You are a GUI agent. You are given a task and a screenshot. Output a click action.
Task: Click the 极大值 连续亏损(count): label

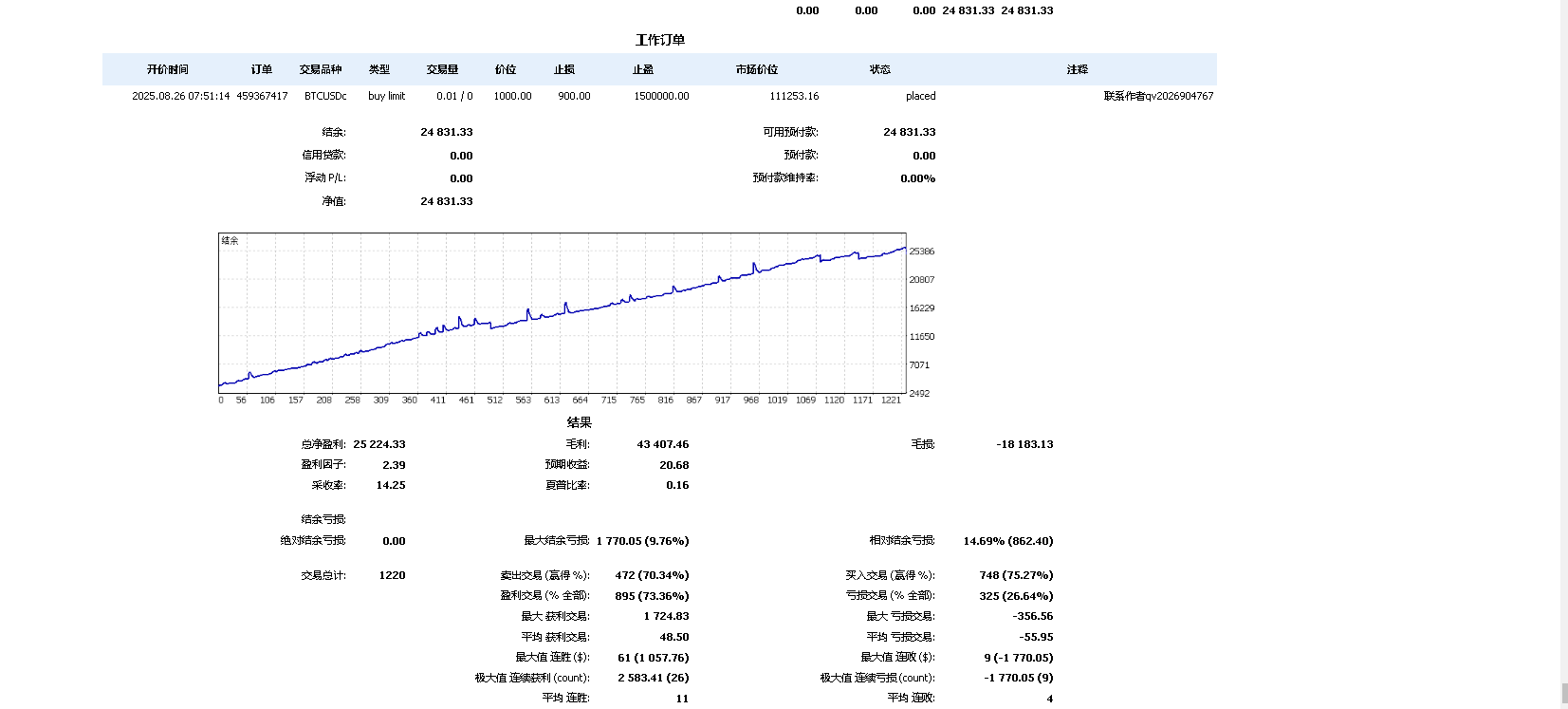(x=877, y=678)
